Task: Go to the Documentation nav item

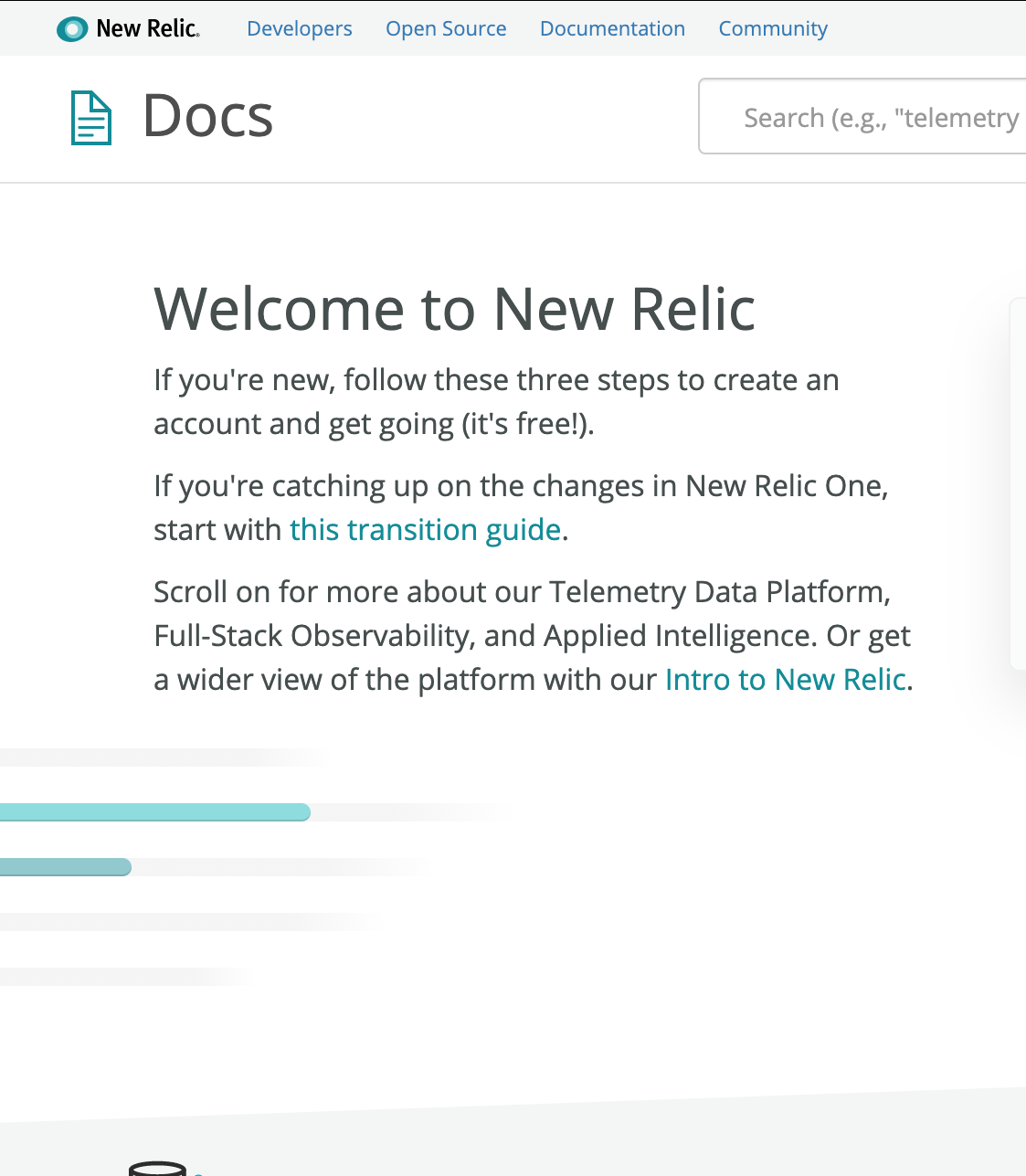Action: (612, 29)
